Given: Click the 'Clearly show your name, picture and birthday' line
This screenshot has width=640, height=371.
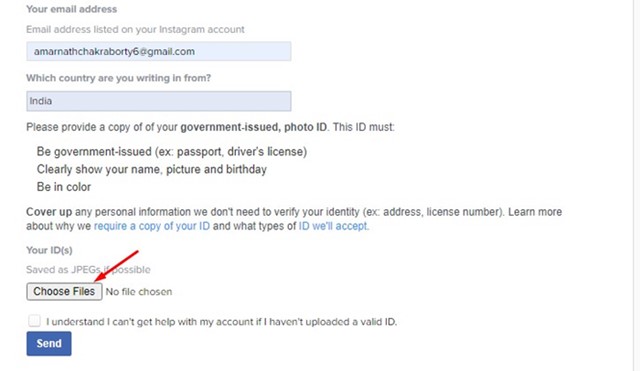Looking at the screenshot, I should 151,169.
